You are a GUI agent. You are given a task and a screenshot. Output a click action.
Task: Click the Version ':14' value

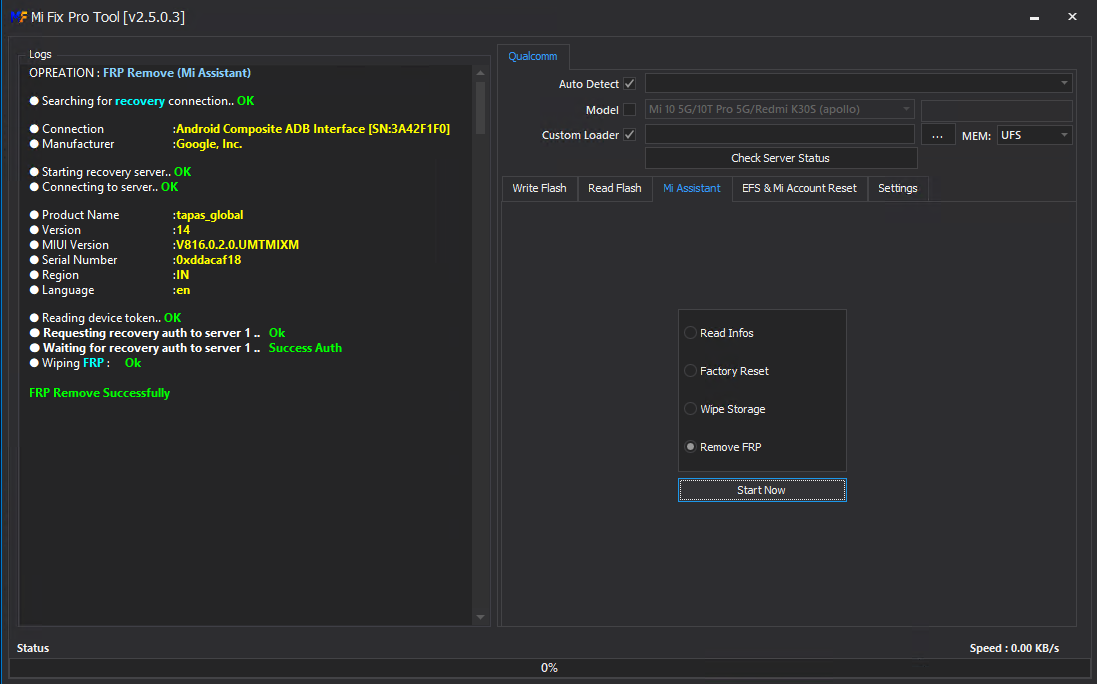pyautogui.click(x=181, y=229)
